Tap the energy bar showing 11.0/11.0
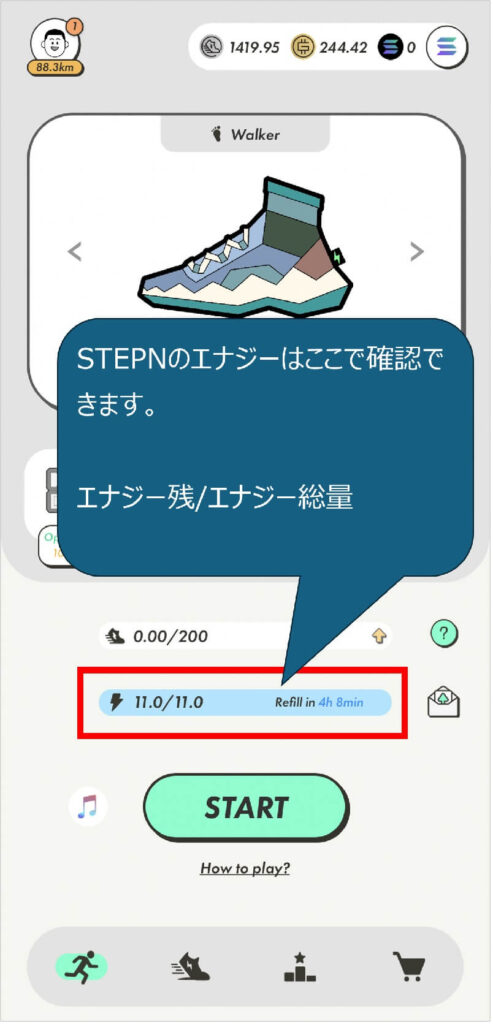 tap(245, 703)
